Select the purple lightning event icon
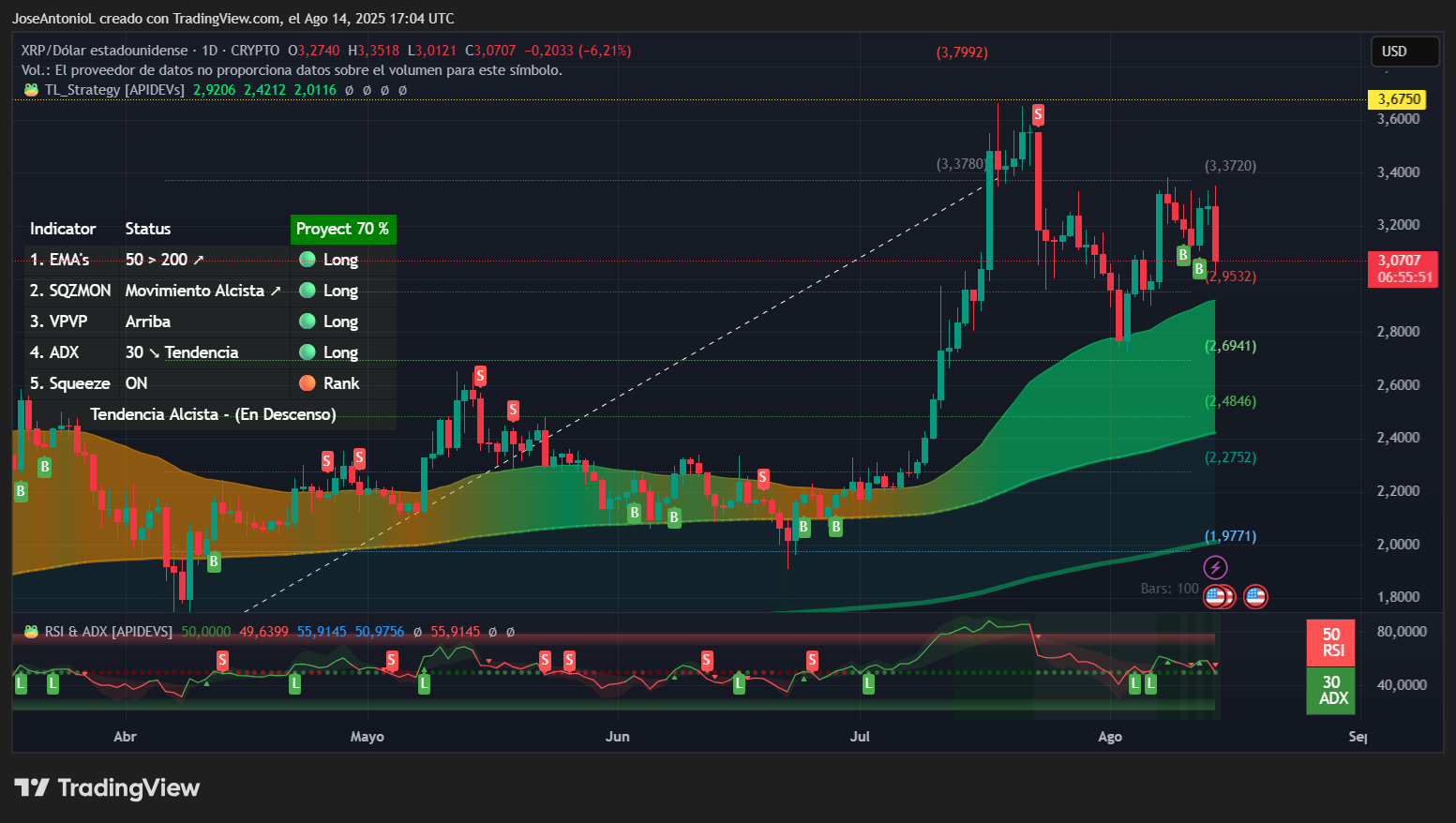The image size is (1456, 823). pyautogui.click(x=1216, y=566)
